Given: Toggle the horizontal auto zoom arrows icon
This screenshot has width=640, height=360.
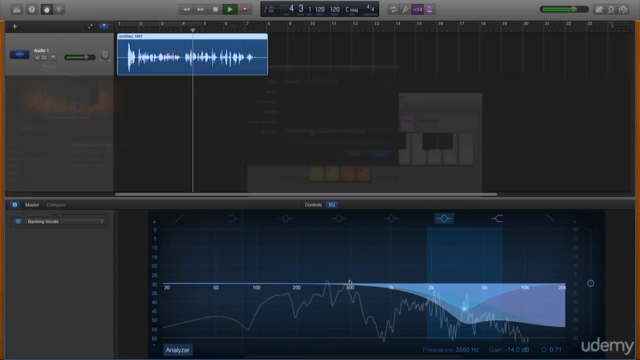Looking at the screenshot, I should pos(90,27).
